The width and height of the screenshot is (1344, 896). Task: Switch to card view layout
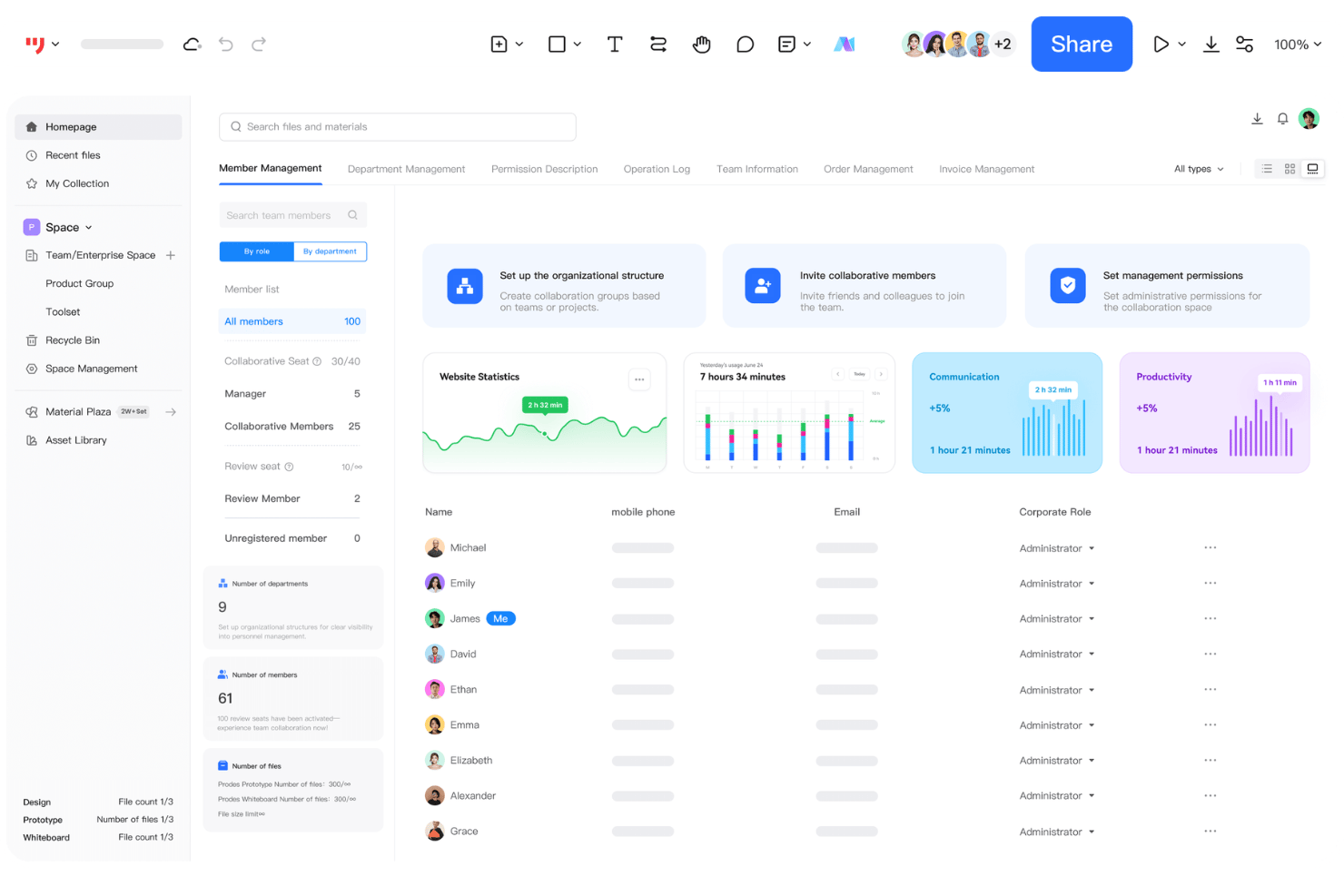pos(1312,169)
